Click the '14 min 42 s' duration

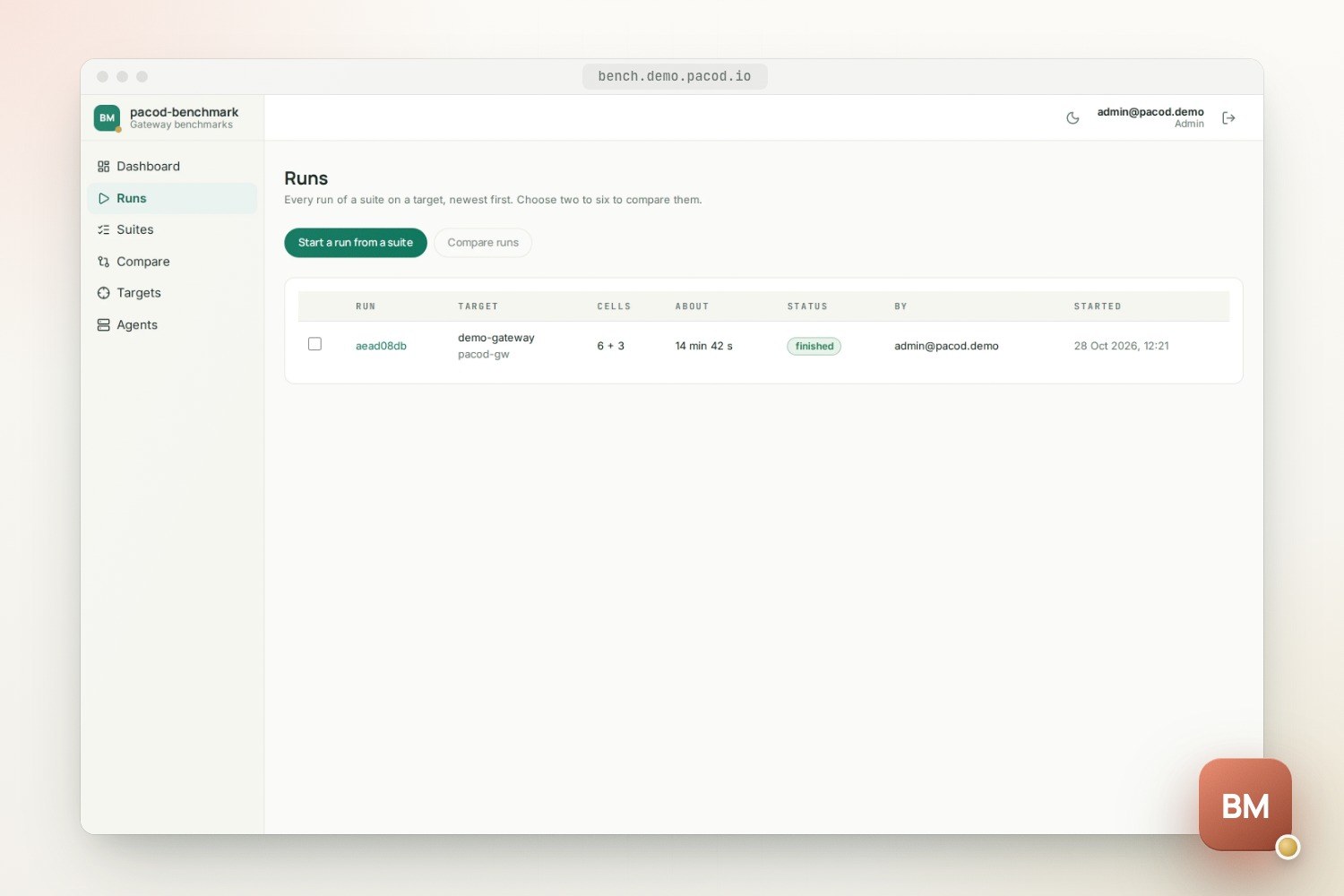point(704,346)
